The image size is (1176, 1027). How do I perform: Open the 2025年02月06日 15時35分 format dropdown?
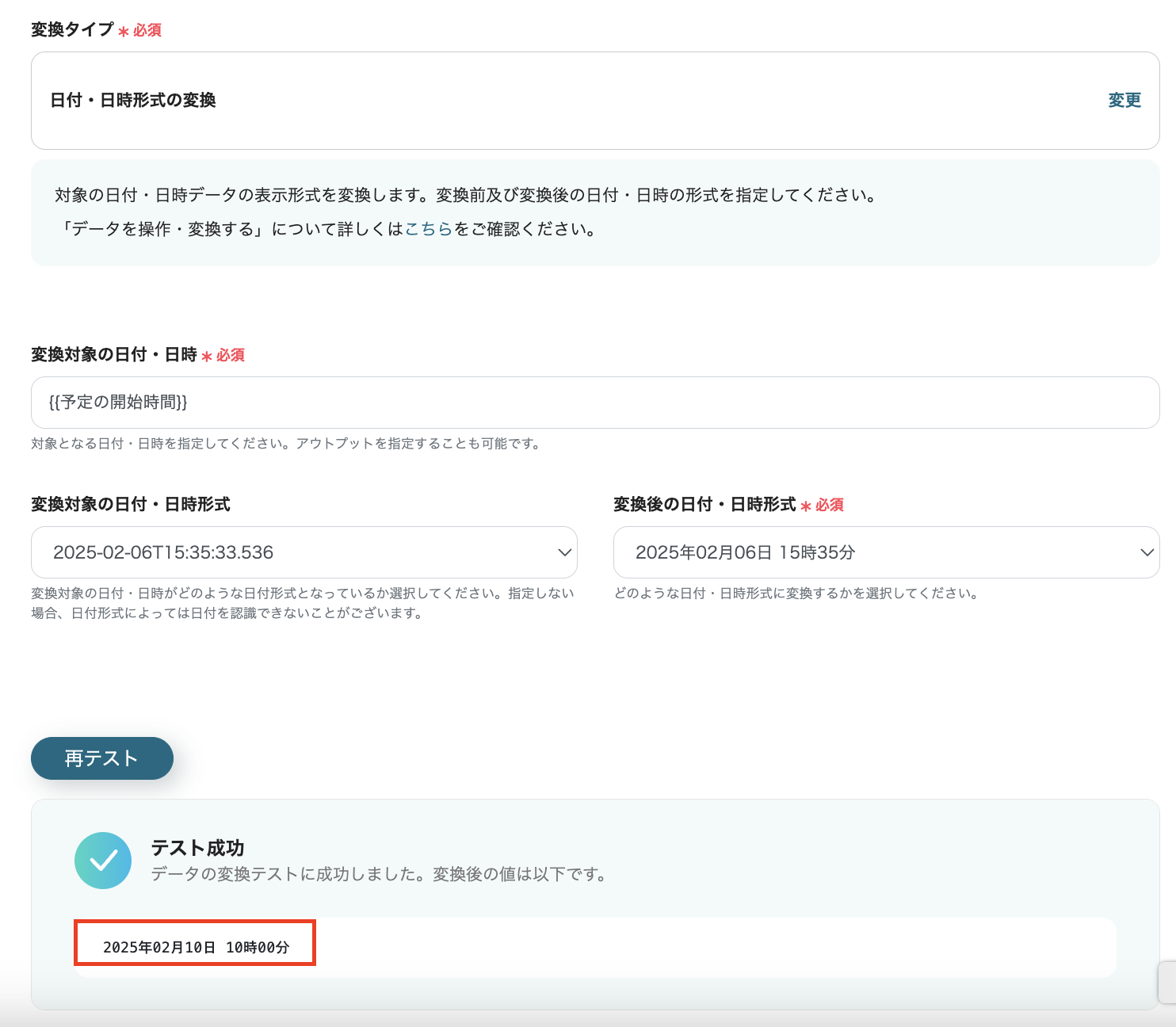(872, 552)
